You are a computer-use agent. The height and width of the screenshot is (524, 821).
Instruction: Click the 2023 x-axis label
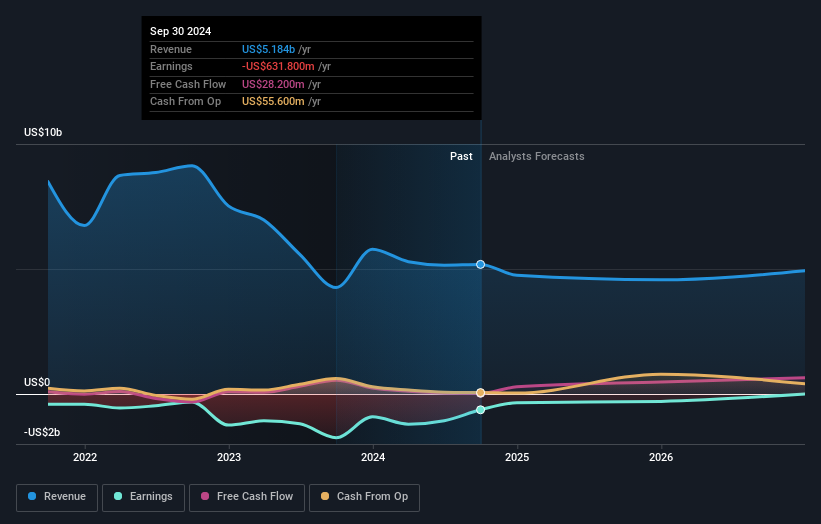229,458
